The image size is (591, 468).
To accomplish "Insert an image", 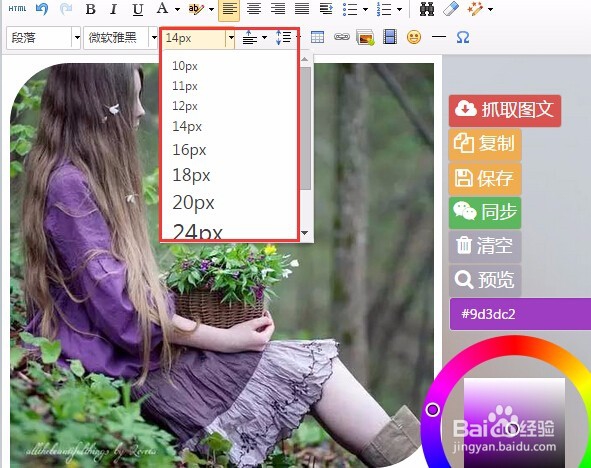I will pos(366,37).
